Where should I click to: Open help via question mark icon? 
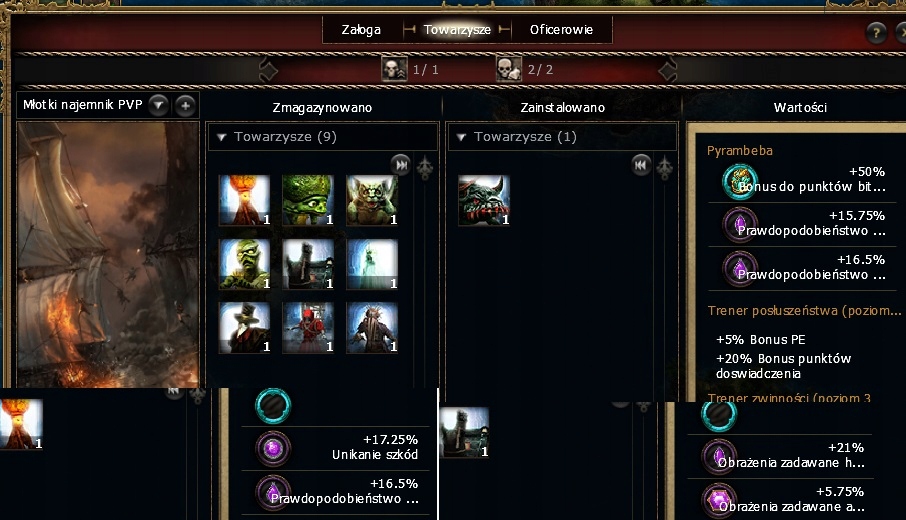pyautogui.click(x=877, y=32)
